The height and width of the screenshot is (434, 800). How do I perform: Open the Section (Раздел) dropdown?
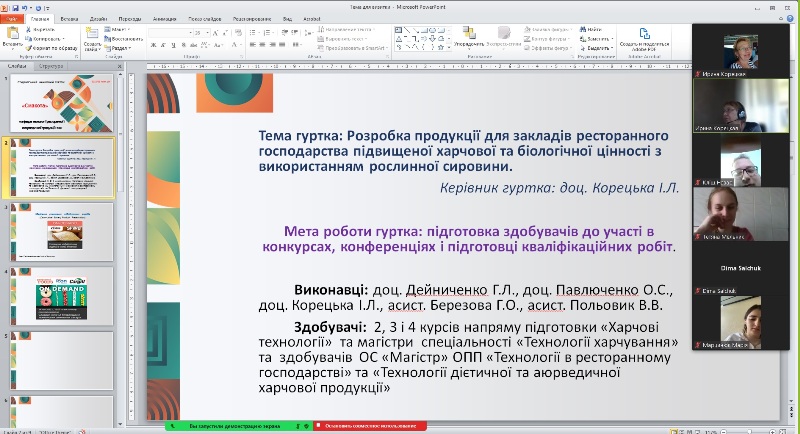click(x=120, y=47)
